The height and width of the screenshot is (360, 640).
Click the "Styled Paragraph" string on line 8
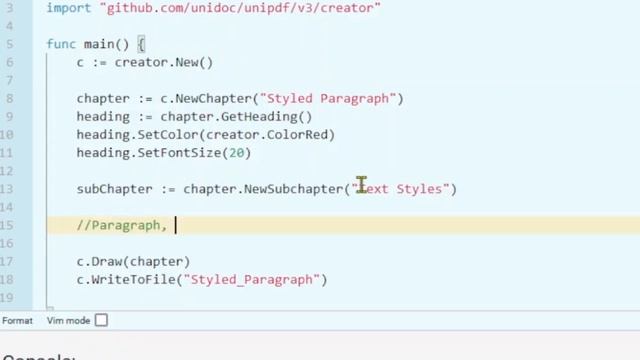[328, 99]
